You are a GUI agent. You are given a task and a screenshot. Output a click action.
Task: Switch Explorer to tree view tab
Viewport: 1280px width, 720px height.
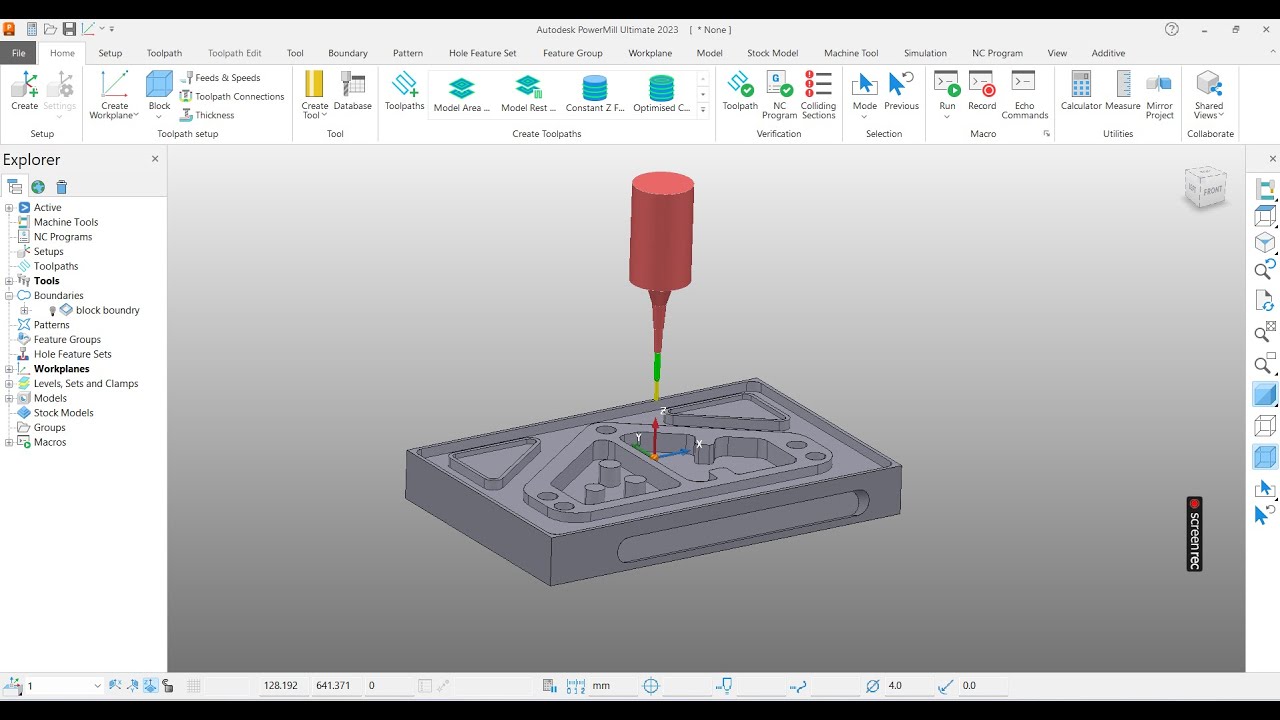(14, 186)
